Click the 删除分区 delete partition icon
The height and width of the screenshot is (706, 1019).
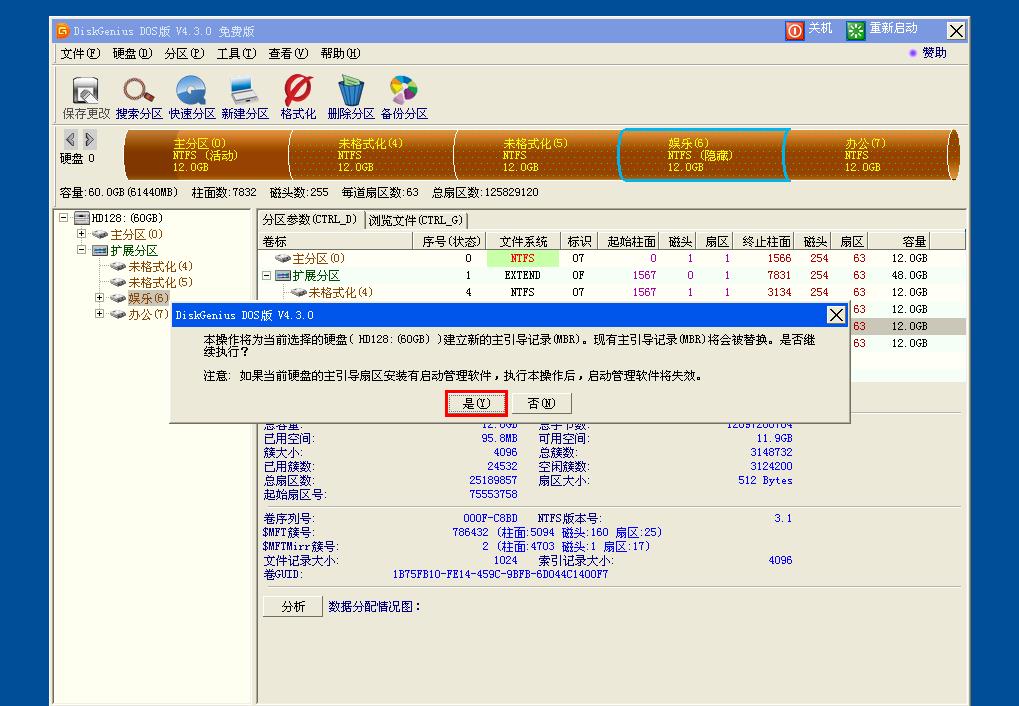(x=351, y=98)
